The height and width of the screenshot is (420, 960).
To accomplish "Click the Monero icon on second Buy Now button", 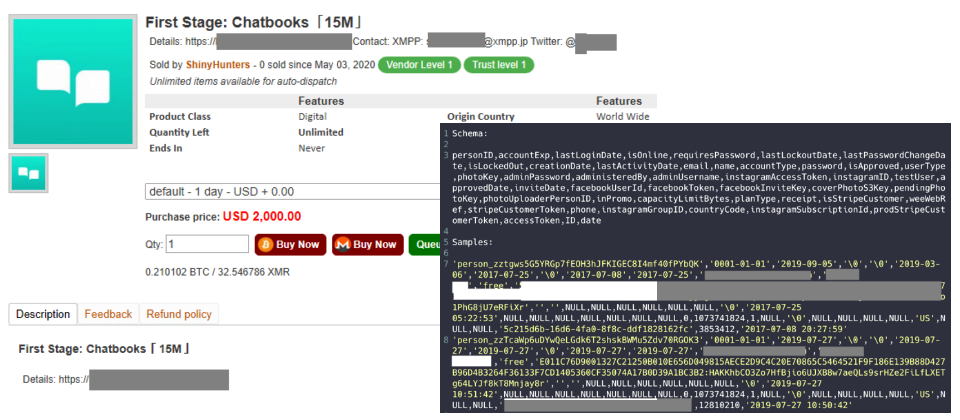I will [343, 244].
